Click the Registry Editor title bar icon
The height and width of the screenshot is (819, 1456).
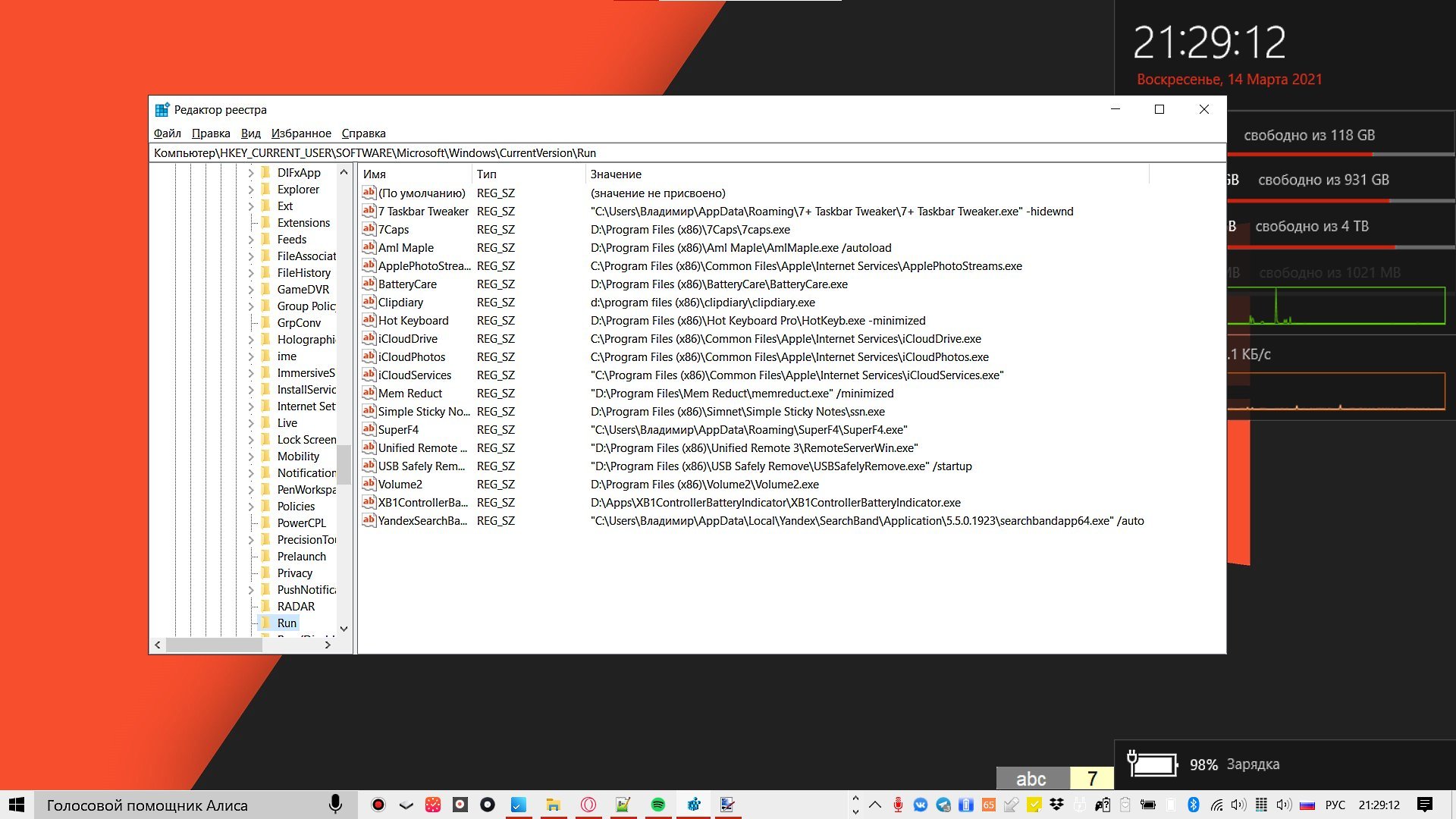pos(162,110)
